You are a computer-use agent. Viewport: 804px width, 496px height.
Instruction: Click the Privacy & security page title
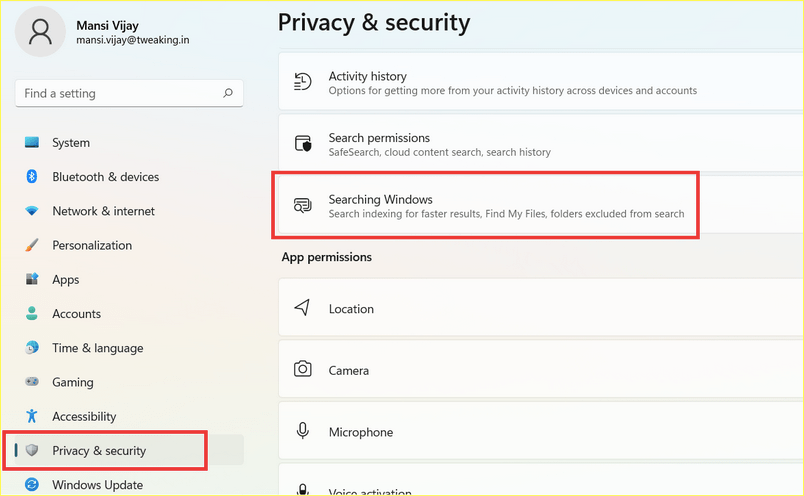[374, 23]
